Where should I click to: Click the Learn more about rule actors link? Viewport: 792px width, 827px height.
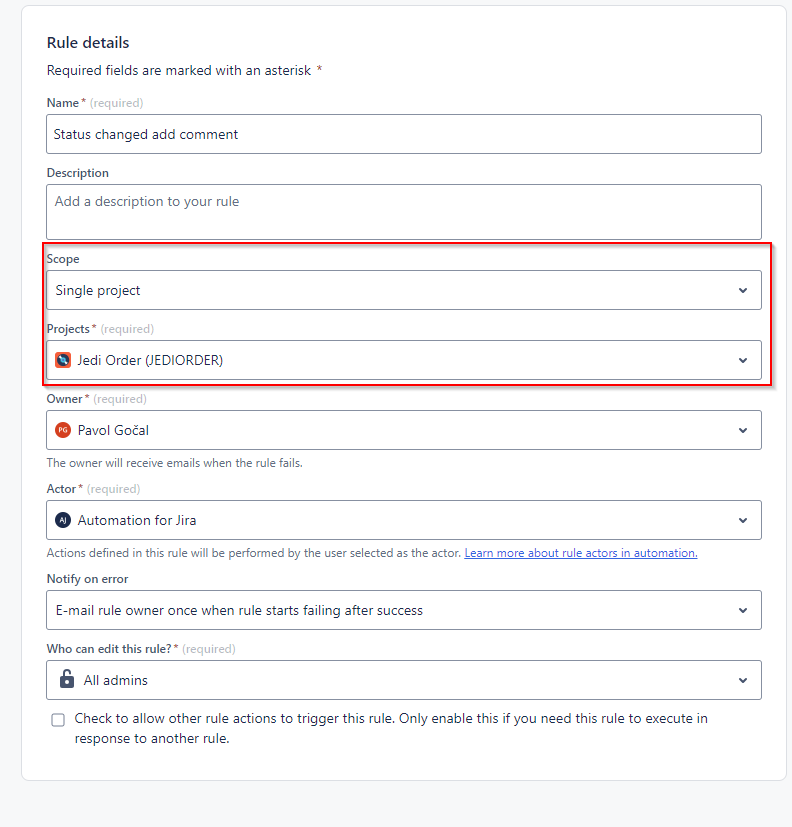click(580, 552)
